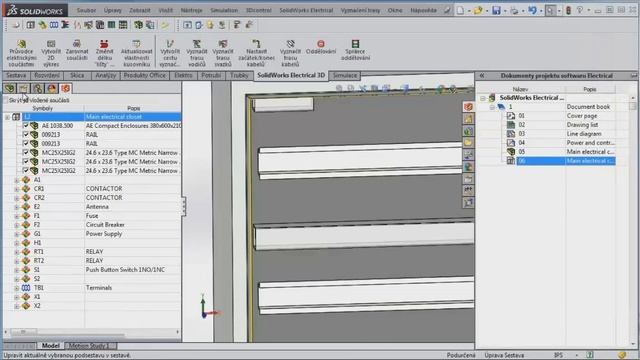Toggle checkbox of last MC25X25IG2 row
This screenshot has height=360, width=640.
point(26,171)
